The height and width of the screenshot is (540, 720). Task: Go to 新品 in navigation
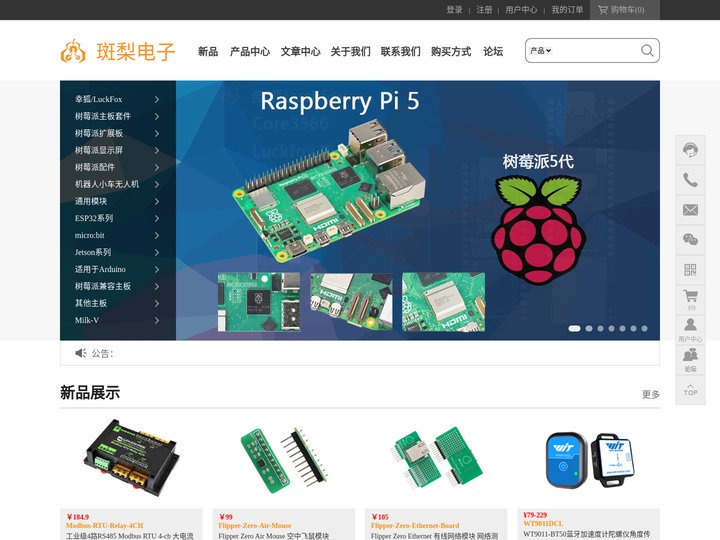[x=208, y=51]
